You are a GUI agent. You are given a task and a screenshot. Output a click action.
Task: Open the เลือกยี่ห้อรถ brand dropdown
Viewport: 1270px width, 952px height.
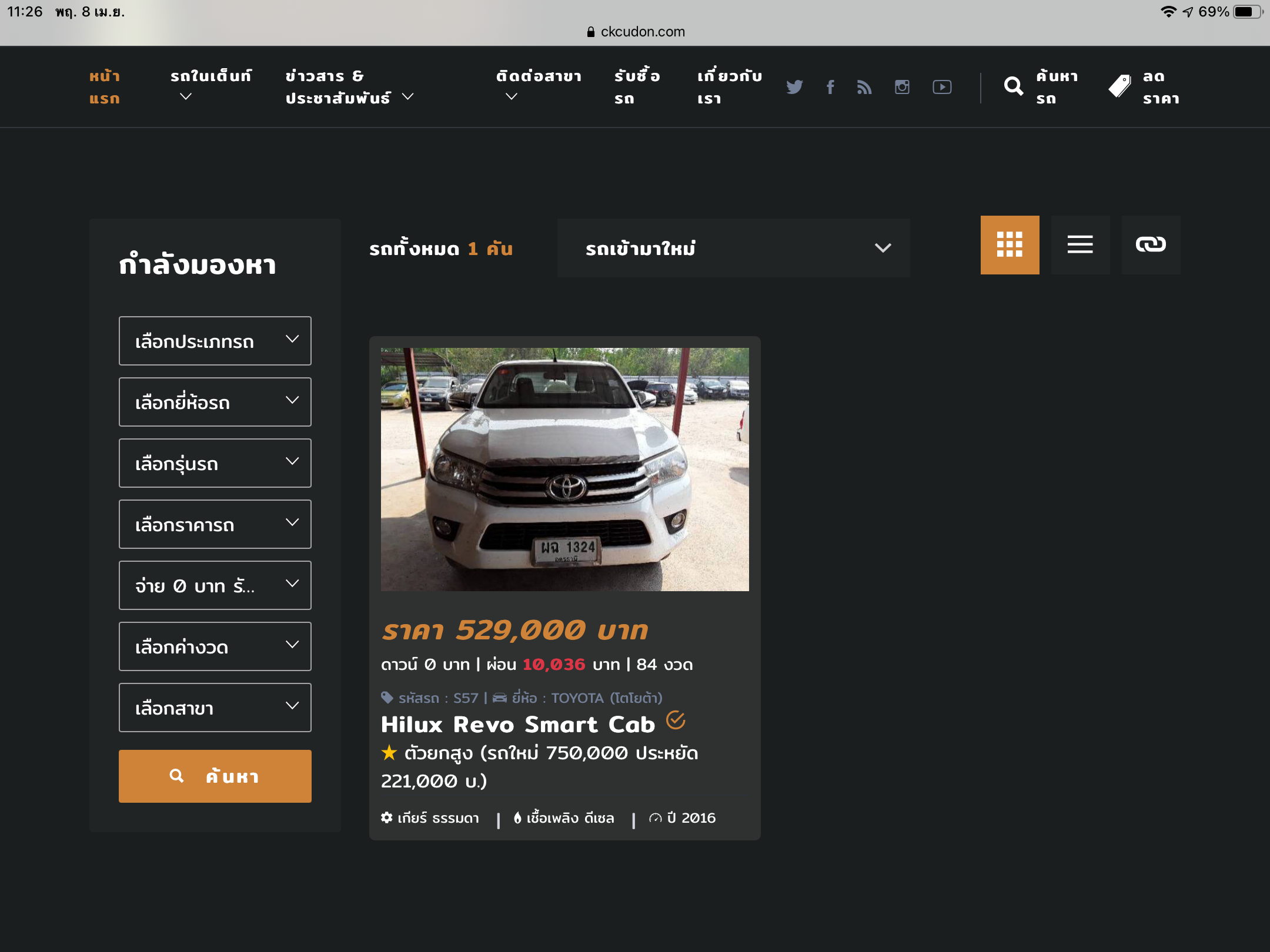click(215, 402)
